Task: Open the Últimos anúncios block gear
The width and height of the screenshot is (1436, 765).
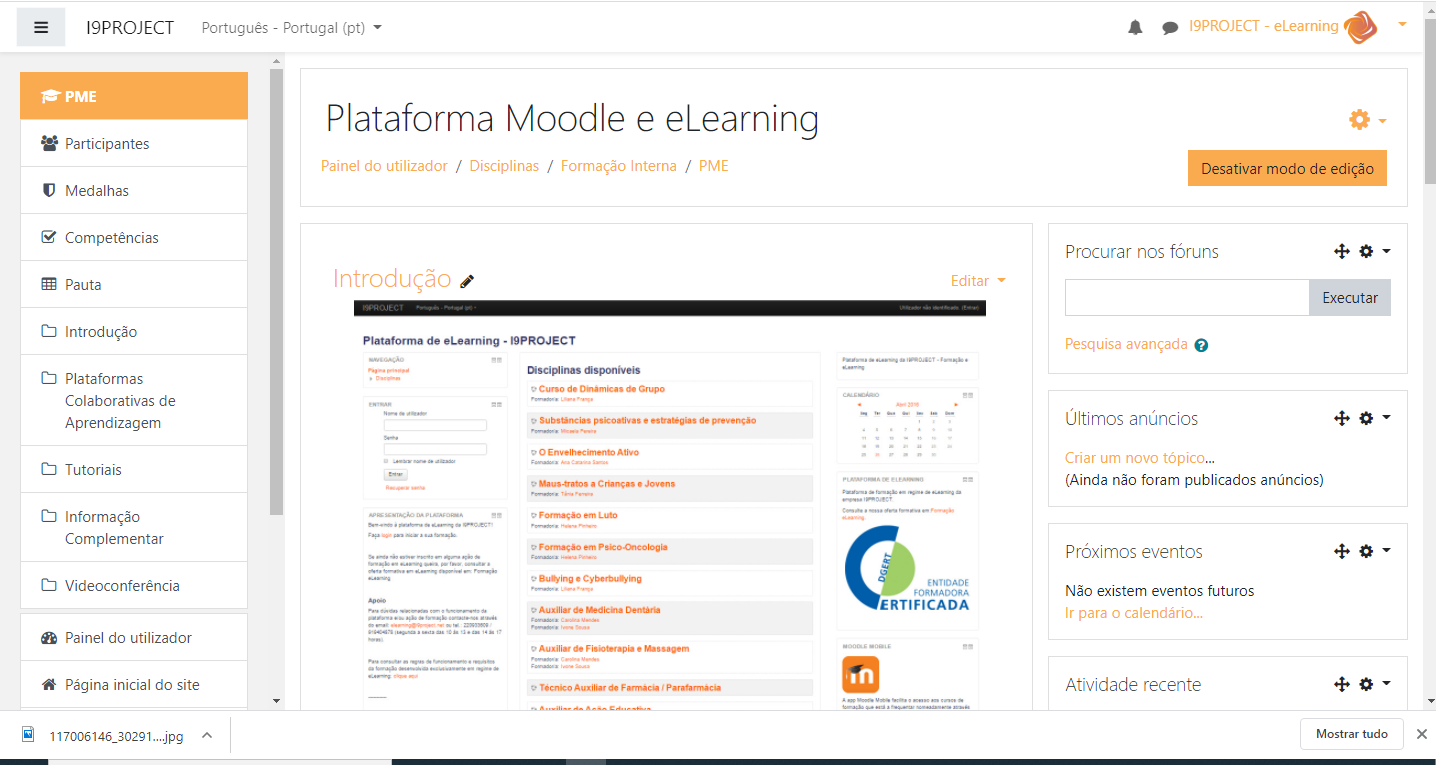Action: pyautogui.click(x=1366, y=418)
